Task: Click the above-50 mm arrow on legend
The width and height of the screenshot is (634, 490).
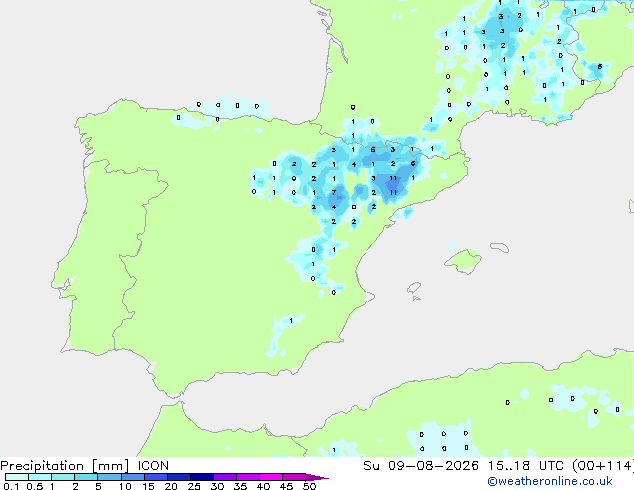Action: [x=317, y=477]
